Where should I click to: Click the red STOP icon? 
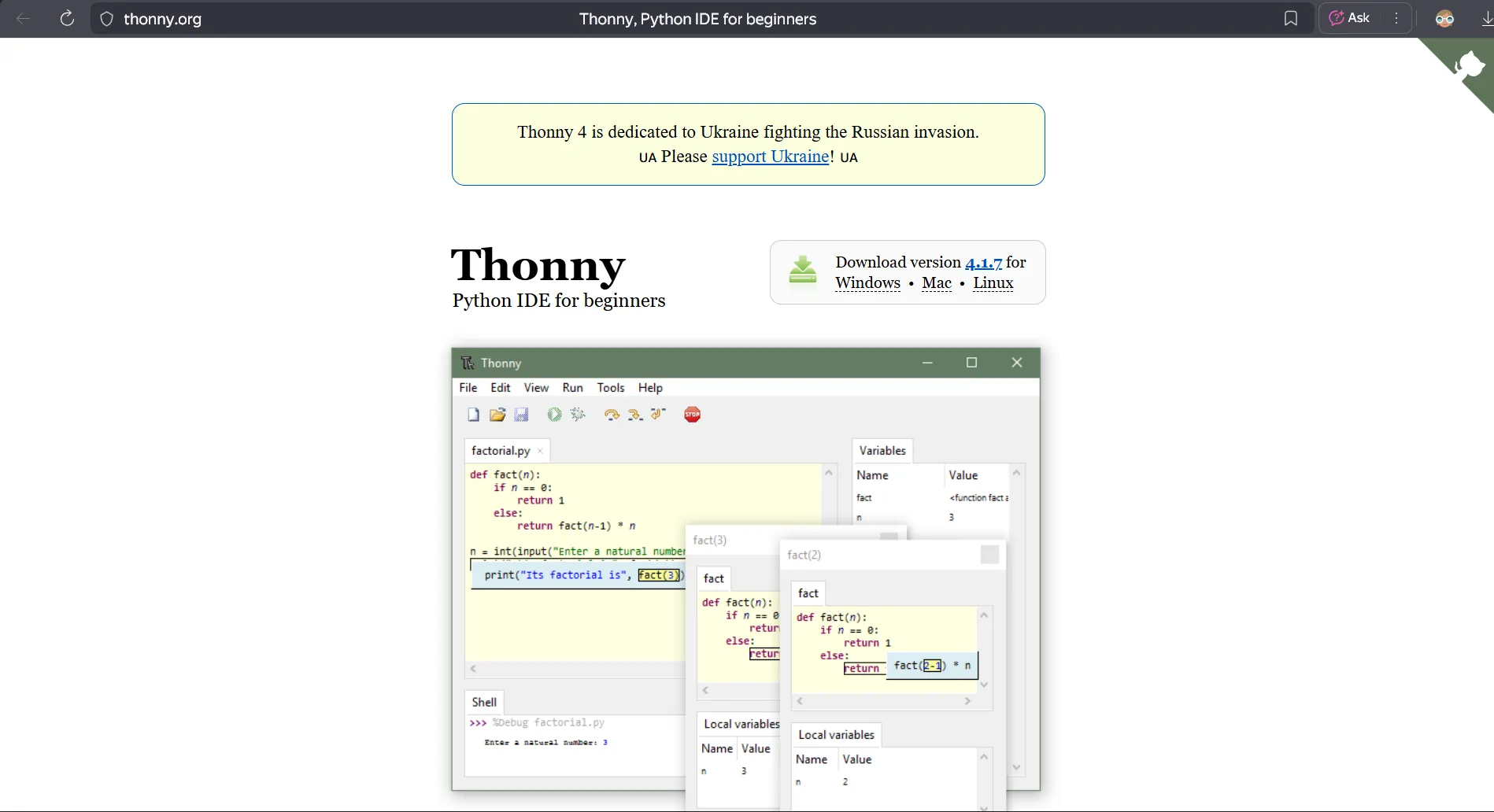692,415
